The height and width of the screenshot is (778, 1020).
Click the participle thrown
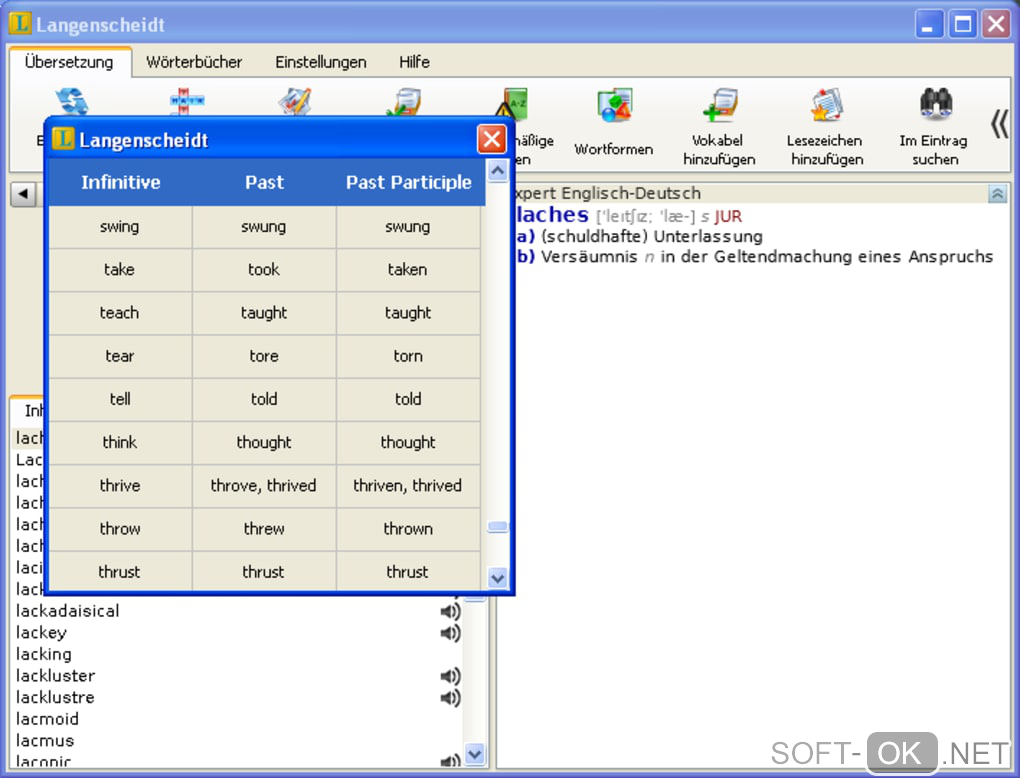408,529
